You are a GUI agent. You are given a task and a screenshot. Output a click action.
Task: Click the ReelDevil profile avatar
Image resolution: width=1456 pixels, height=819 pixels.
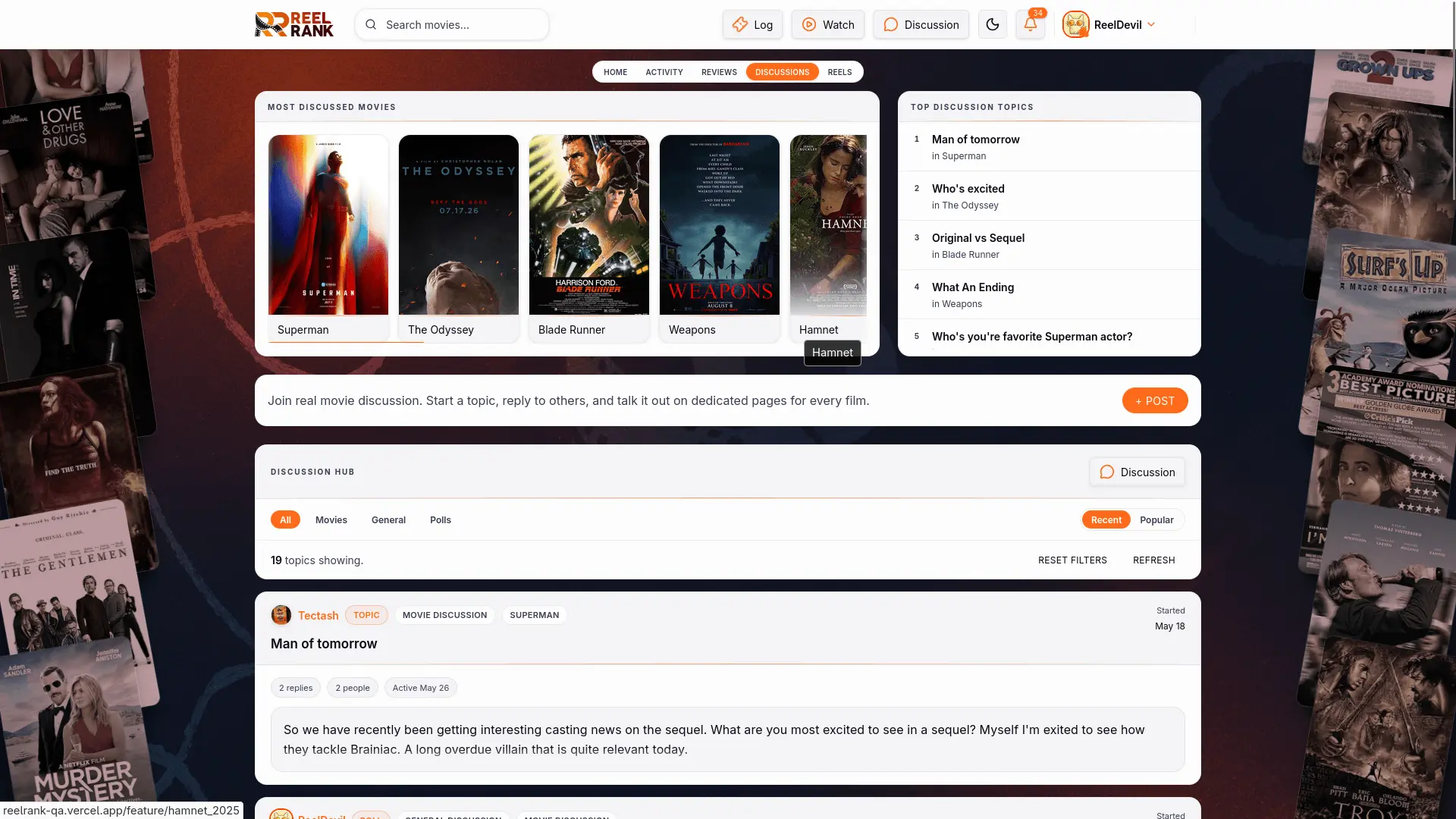pyautogui.click(x=1075, y=24)
